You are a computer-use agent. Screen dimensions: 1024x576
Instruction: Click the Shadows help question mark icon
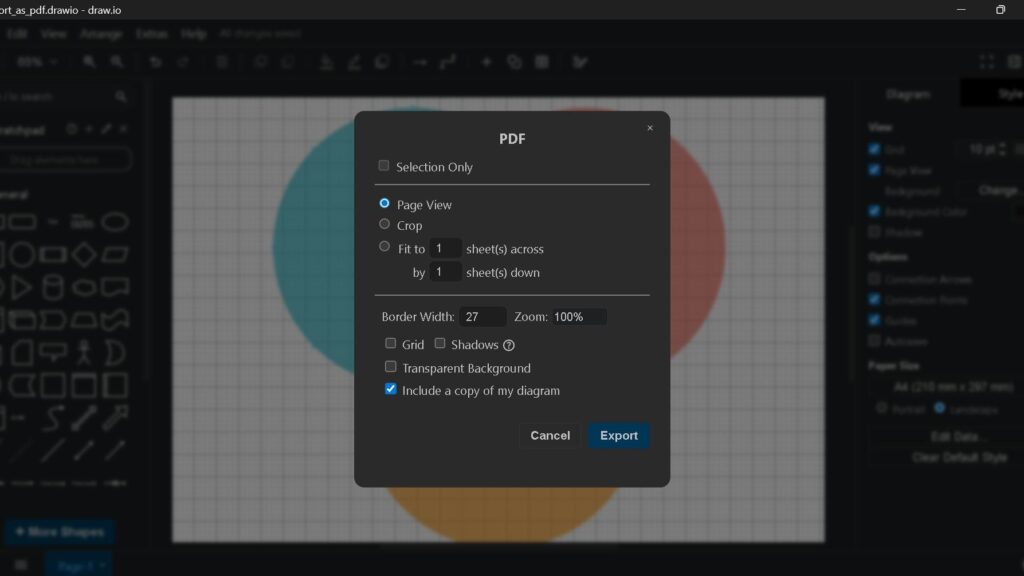point(509,345)
